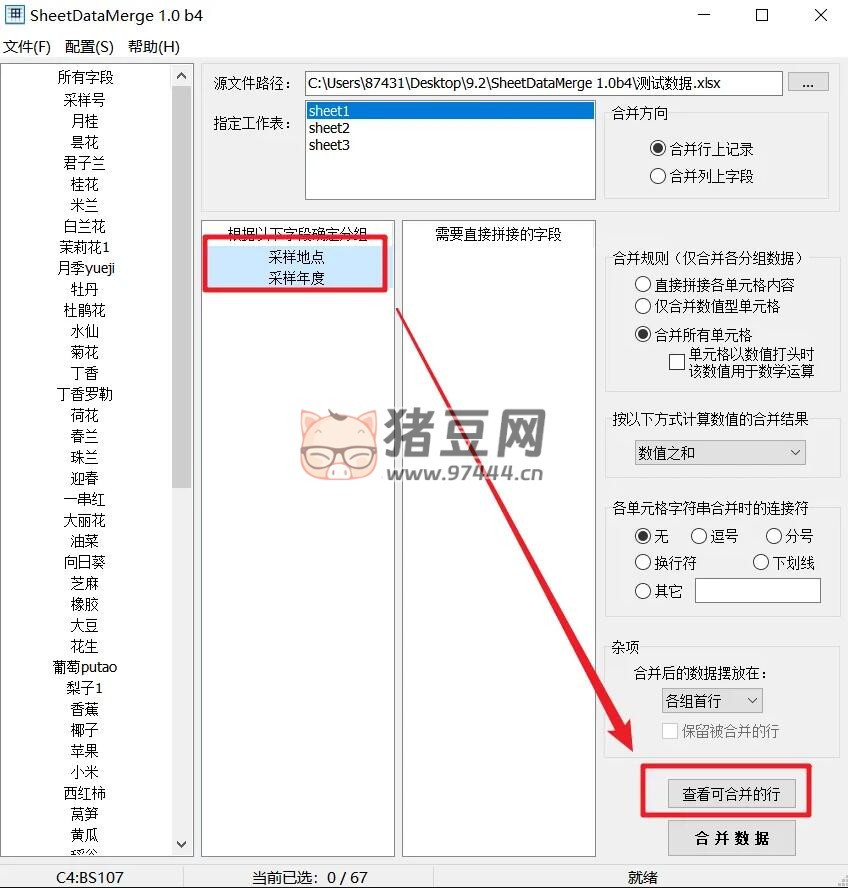Open the 文件(F) menu
The height and width of the screenshot is (888, 848).
coord(27,47)
